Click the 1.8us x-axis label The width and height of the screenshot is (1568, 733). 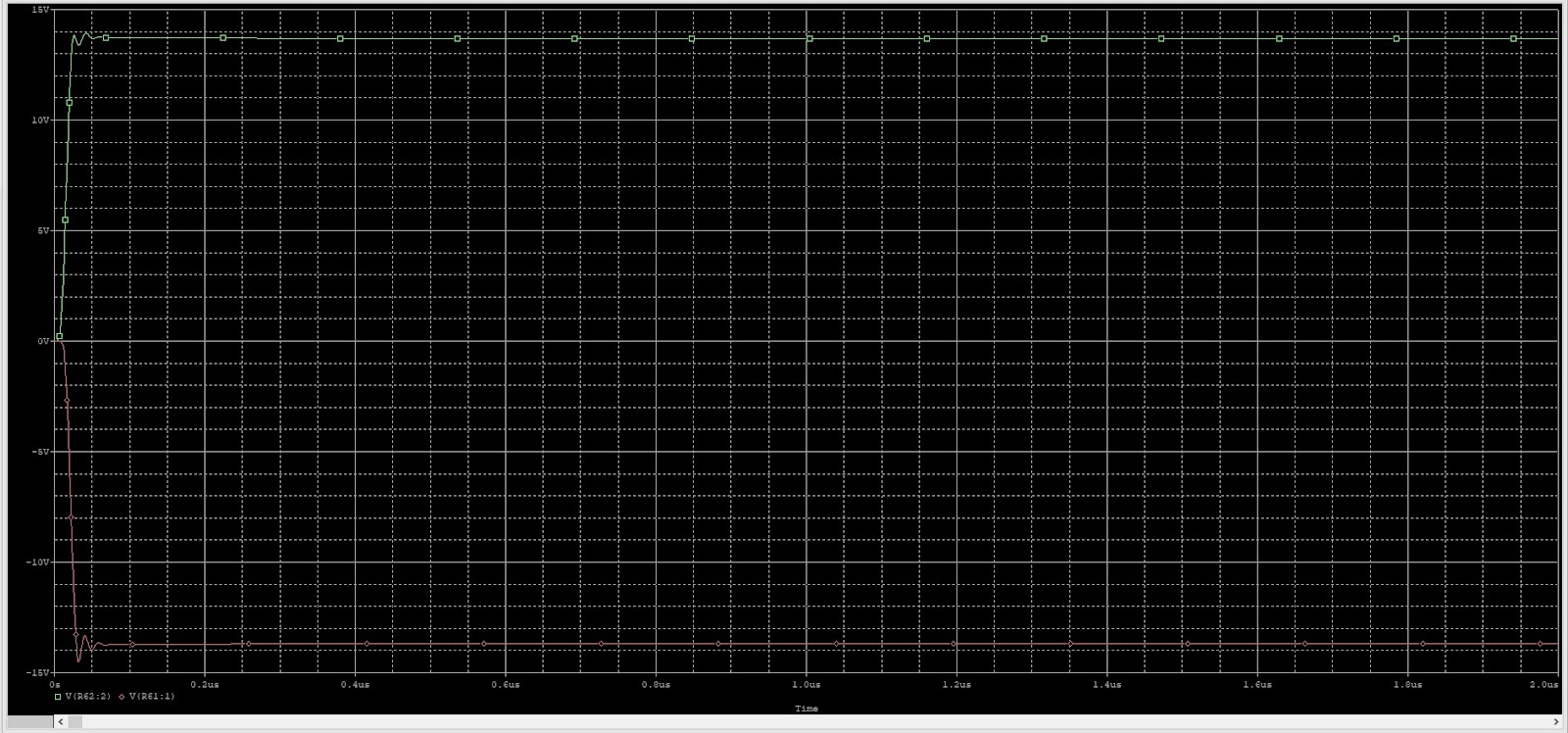click(1407, 684)
